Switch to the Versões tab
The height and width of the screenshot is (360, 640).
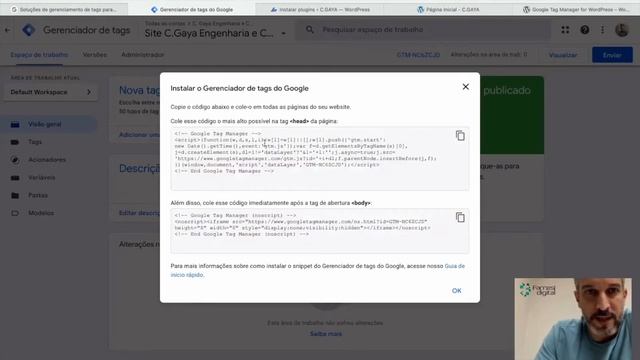[x=95, y=55]
